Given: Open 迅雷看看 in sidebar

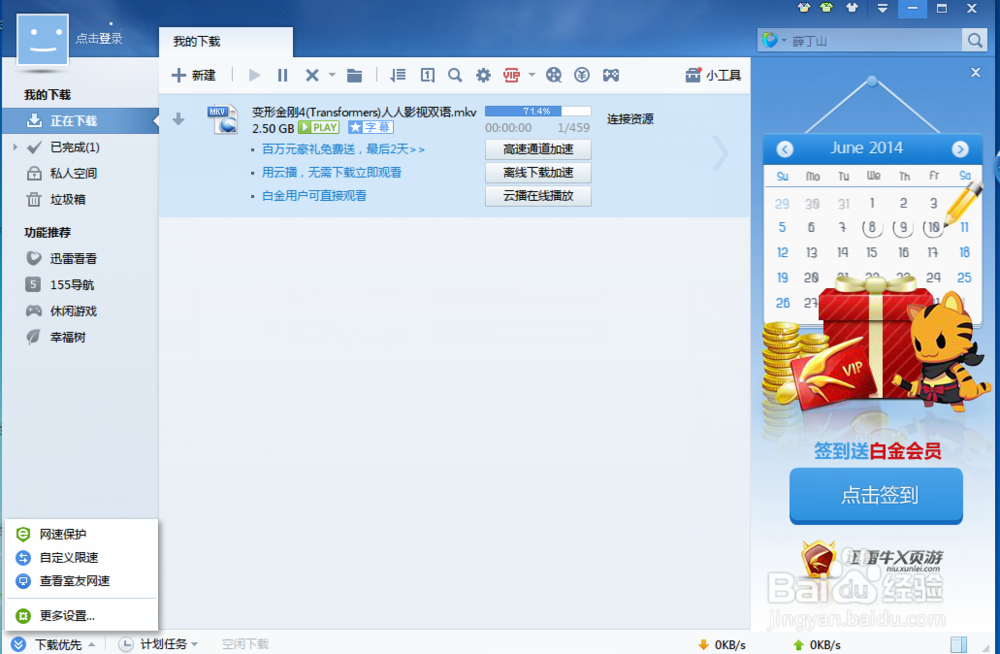Looking at the screenshot, I should pyautogui.click(x=73, y=258).
